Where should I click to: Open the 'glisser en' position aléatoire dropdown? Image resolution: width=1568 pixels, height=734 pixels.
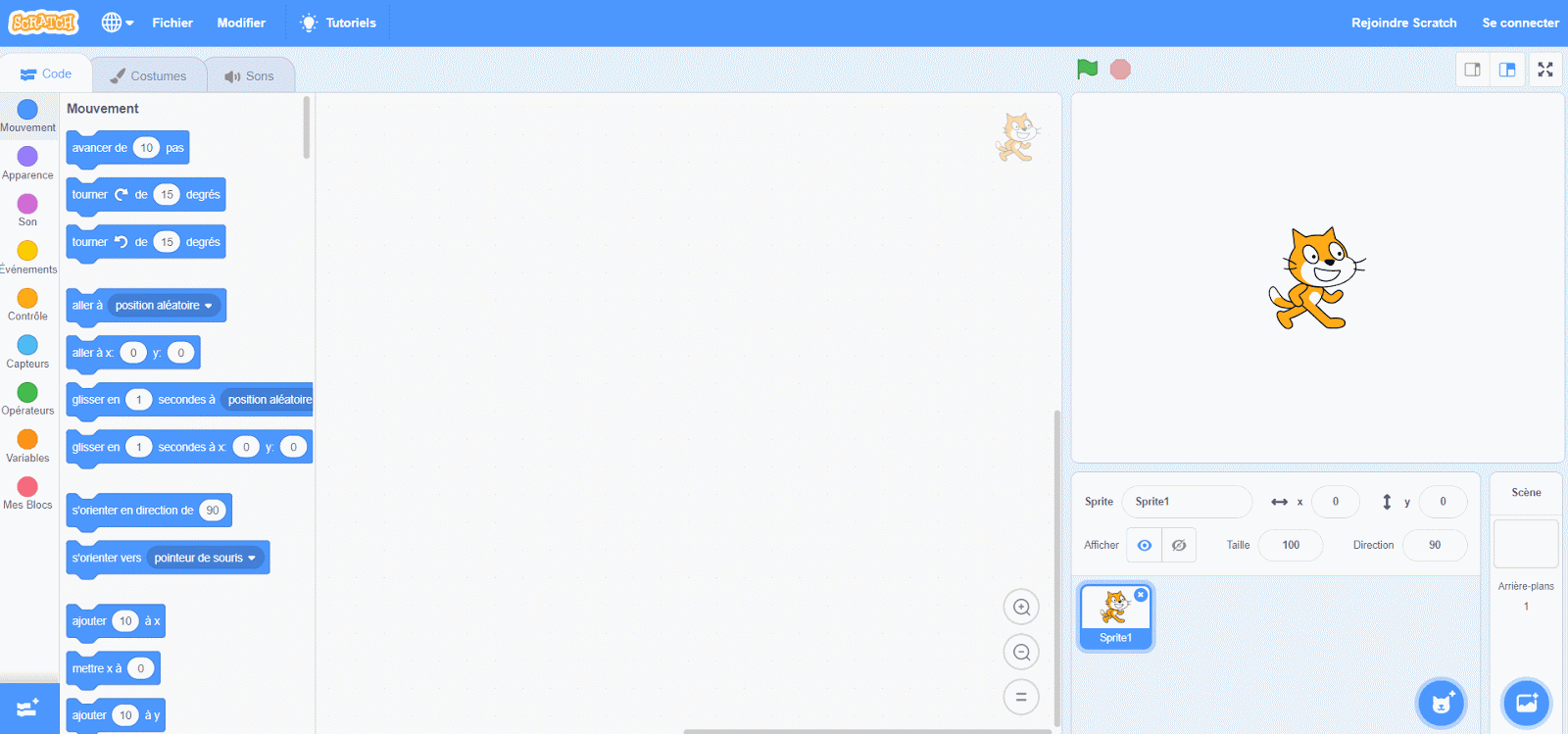[268, 400]
